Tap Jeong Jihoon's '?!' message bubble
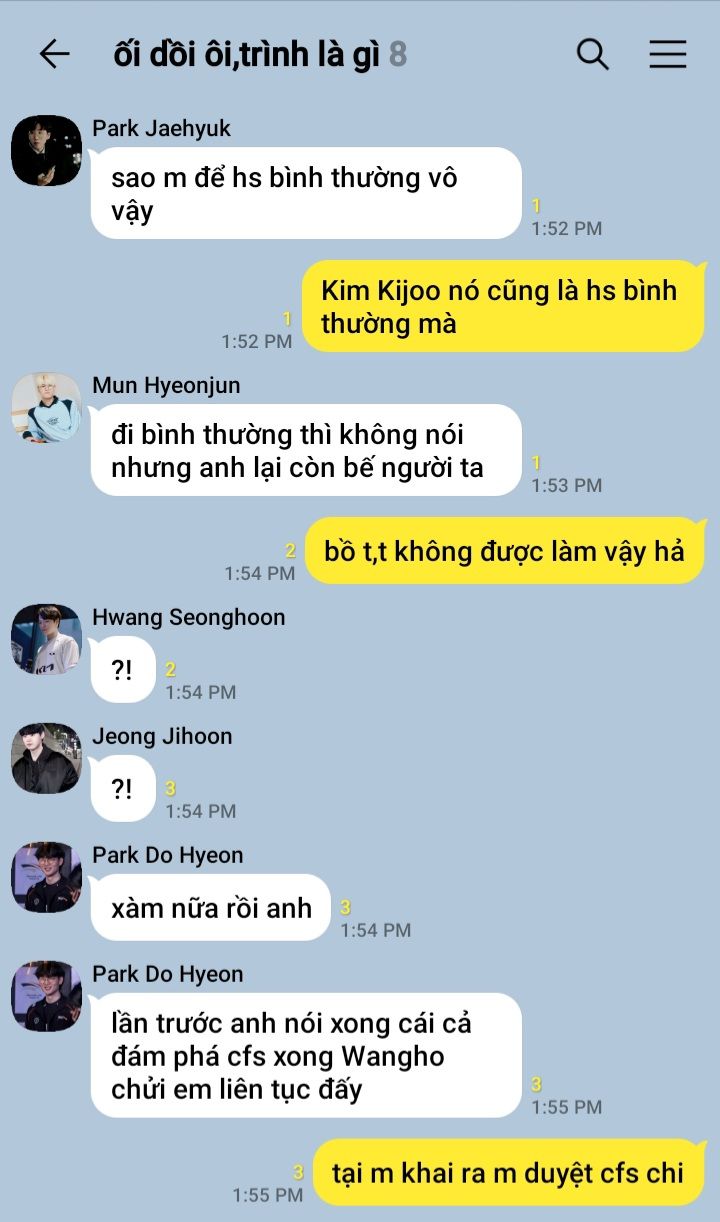The image size is (720, 1222). point(123,789)
